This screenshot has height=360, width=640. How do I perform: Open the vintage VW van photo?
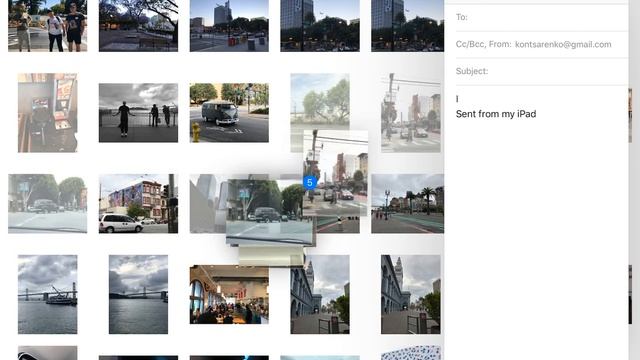click(x=229, y=113)
